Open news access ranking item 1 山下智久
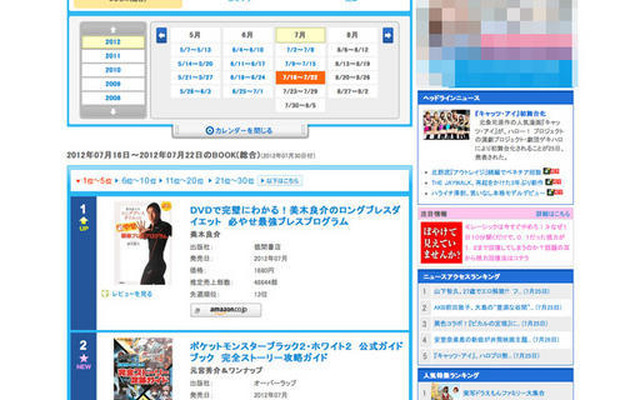The width and height of the screenshot is (640, 400). [x=491, y=291]
